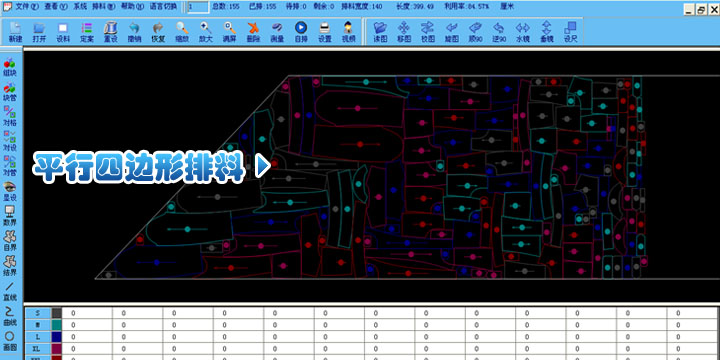Start auto nesting with 自排 button

click(x=301, y=32)
